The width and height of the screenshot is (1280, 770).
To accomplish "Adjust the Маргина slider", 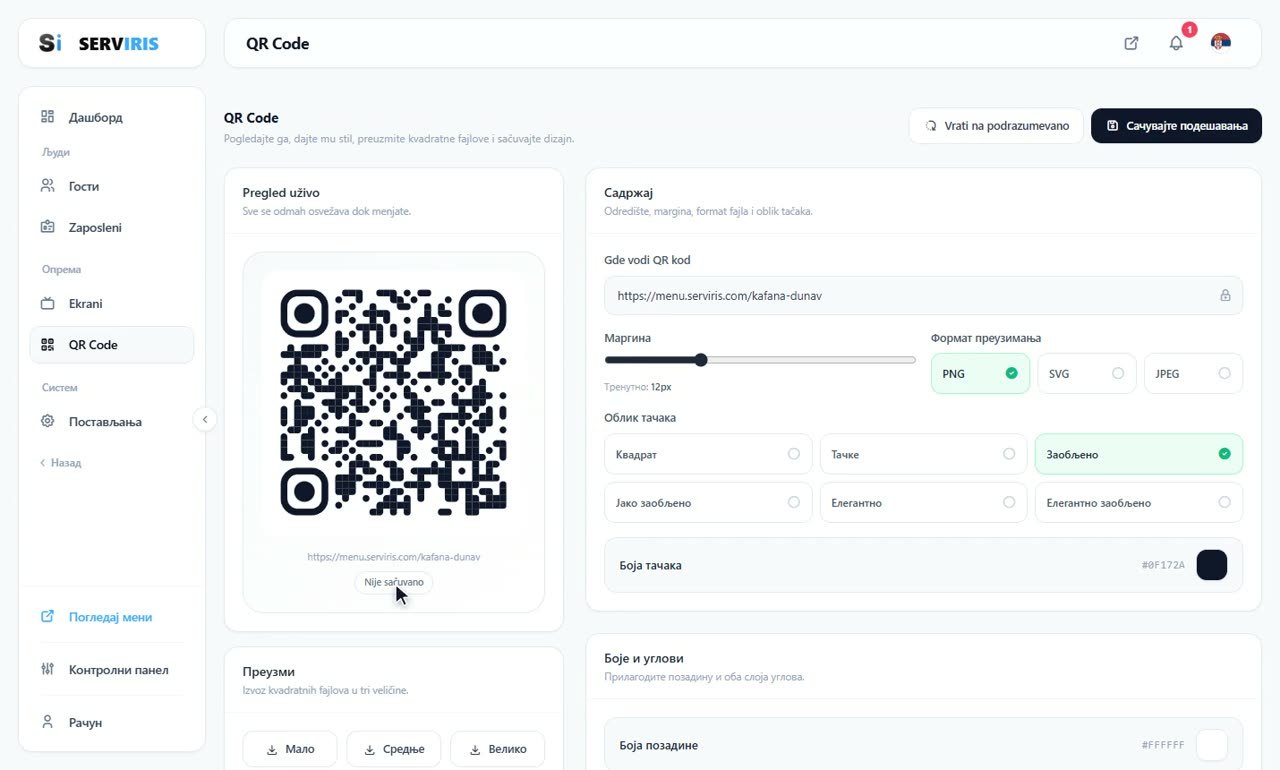I will click(x=760, y=360).
